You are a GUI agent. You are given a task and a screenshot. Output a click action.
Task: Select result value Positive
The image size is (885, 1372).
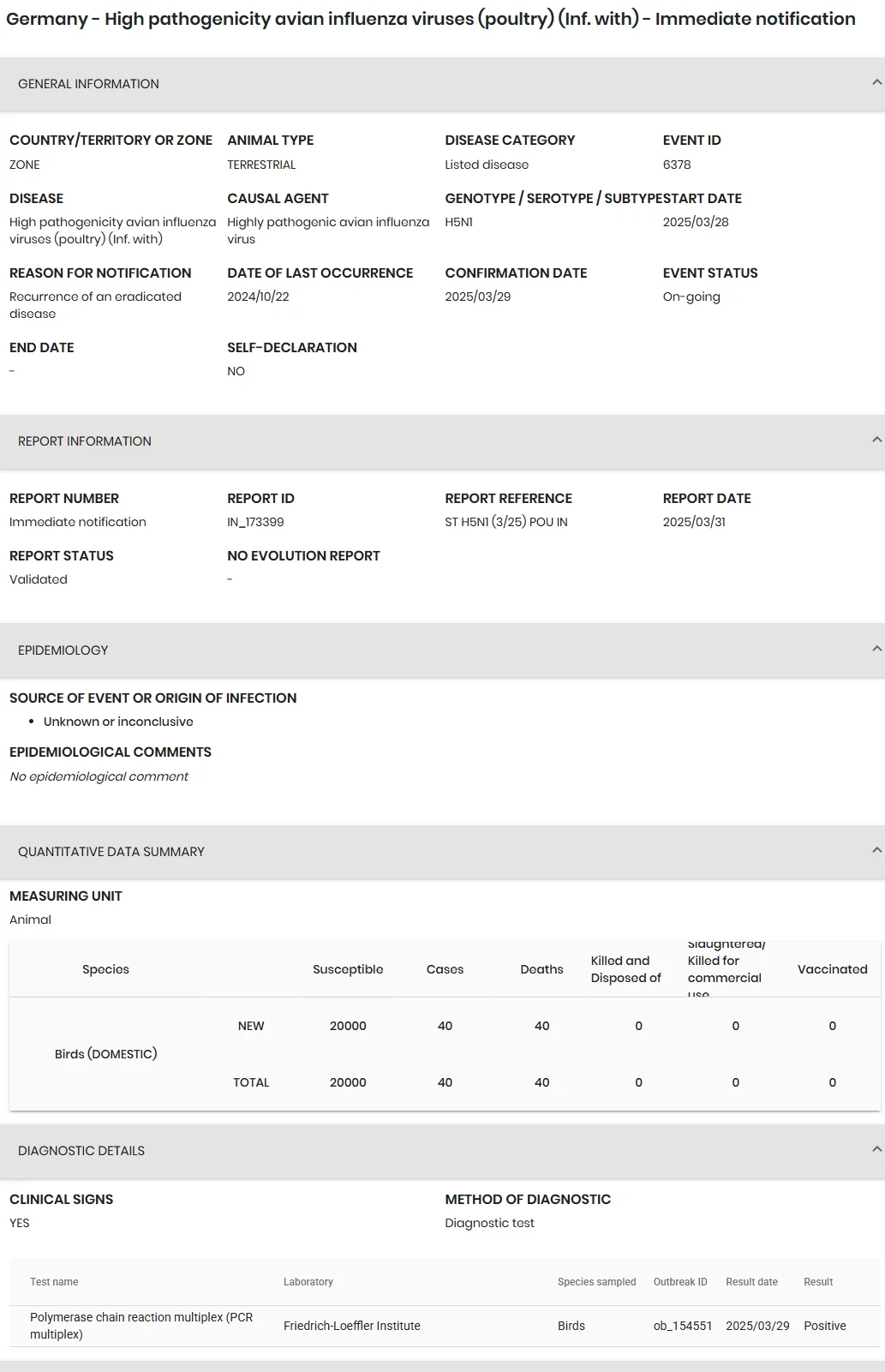click(825, 1326)
